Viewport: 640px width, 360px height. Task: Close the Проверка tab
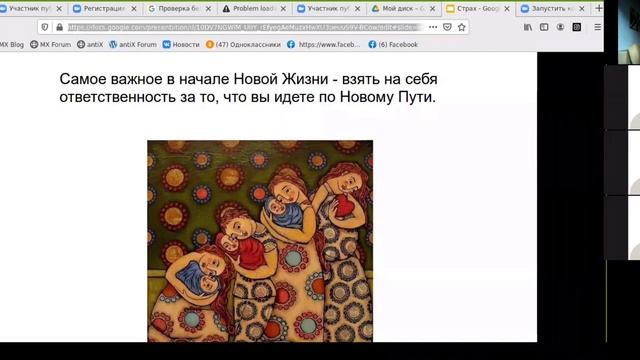pos(209,9)
